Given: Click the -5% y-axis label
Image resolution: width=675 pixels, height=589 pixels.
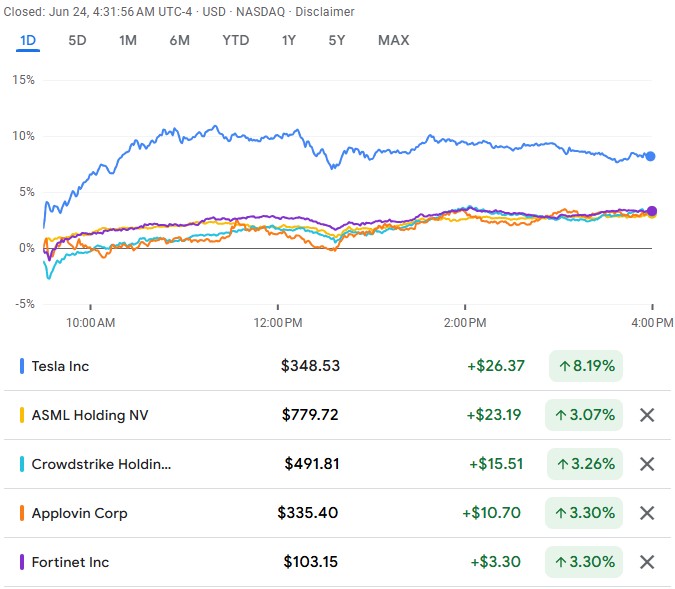Looking at the screenshot, I should point(25,304).
